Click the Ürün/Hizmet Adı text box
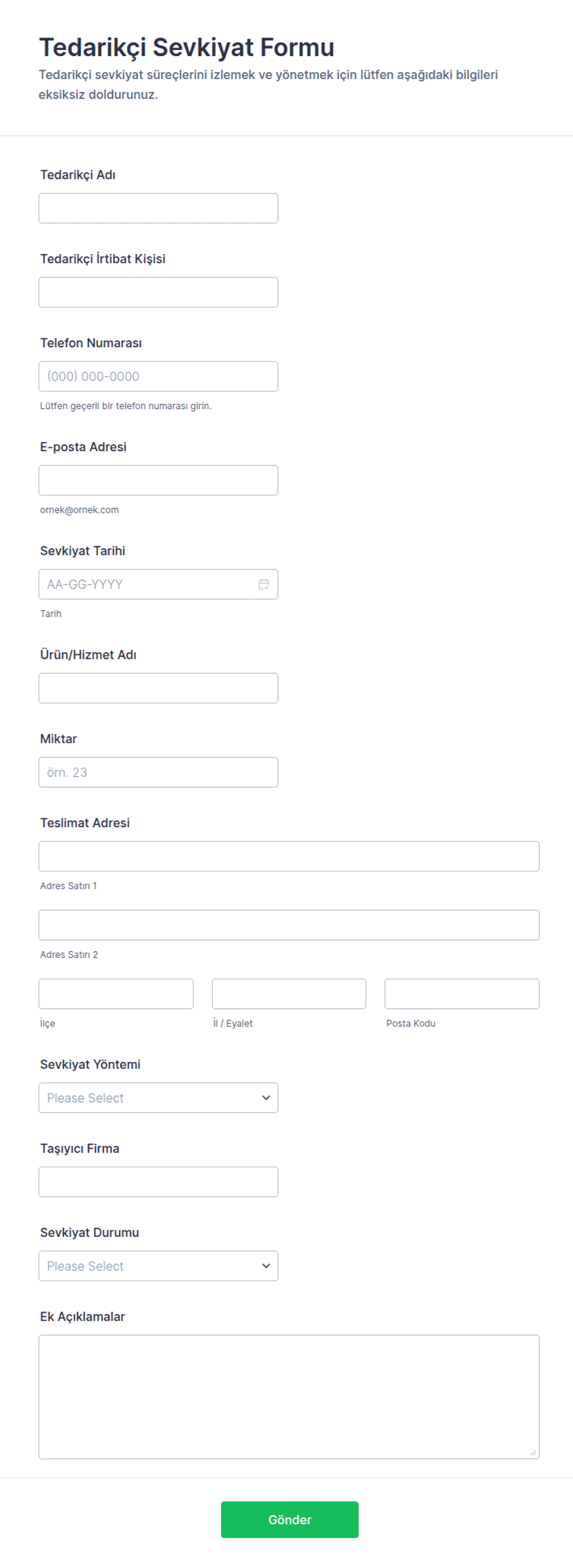This screenshot has height=1568, width=573. coord(158,688)
